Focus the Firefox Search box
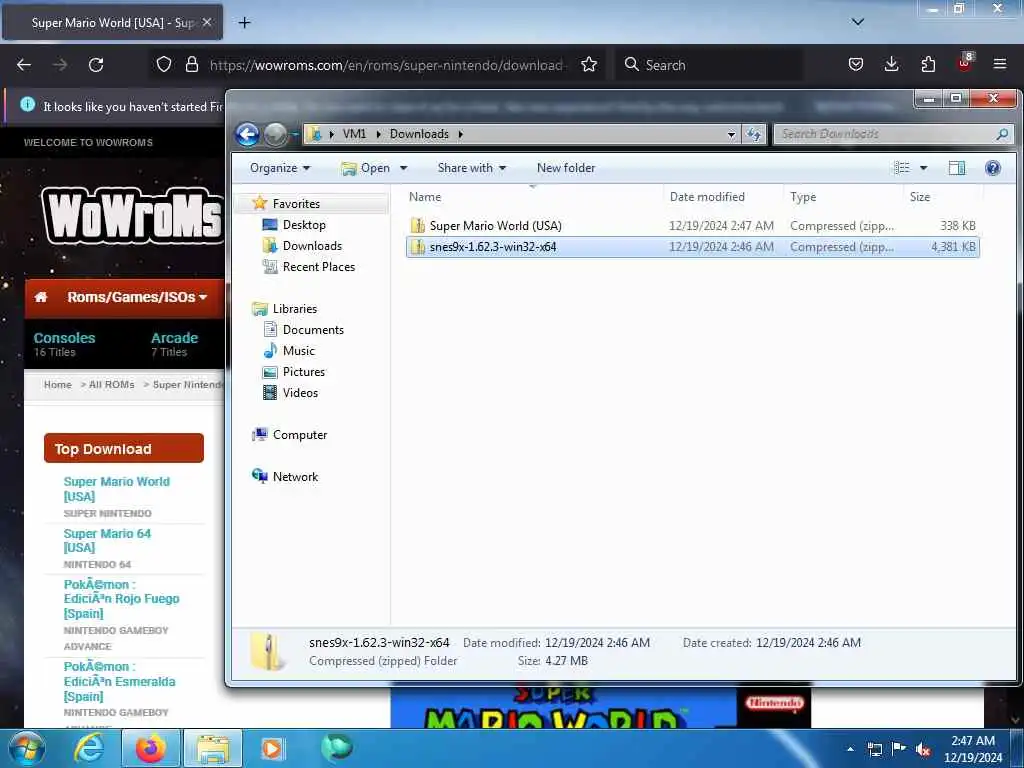 coord(709,65)
